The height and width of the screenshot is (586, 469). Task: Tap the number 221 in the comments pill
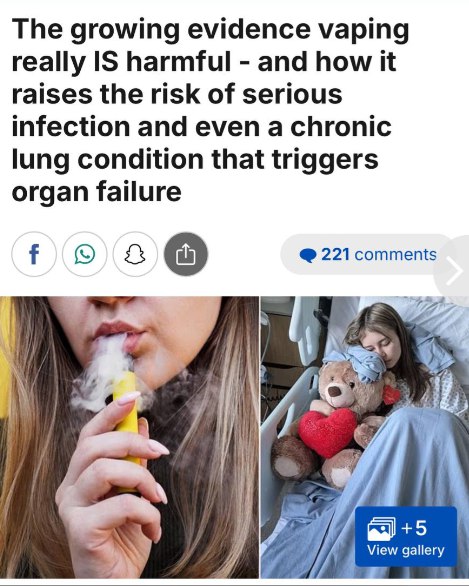335,255
